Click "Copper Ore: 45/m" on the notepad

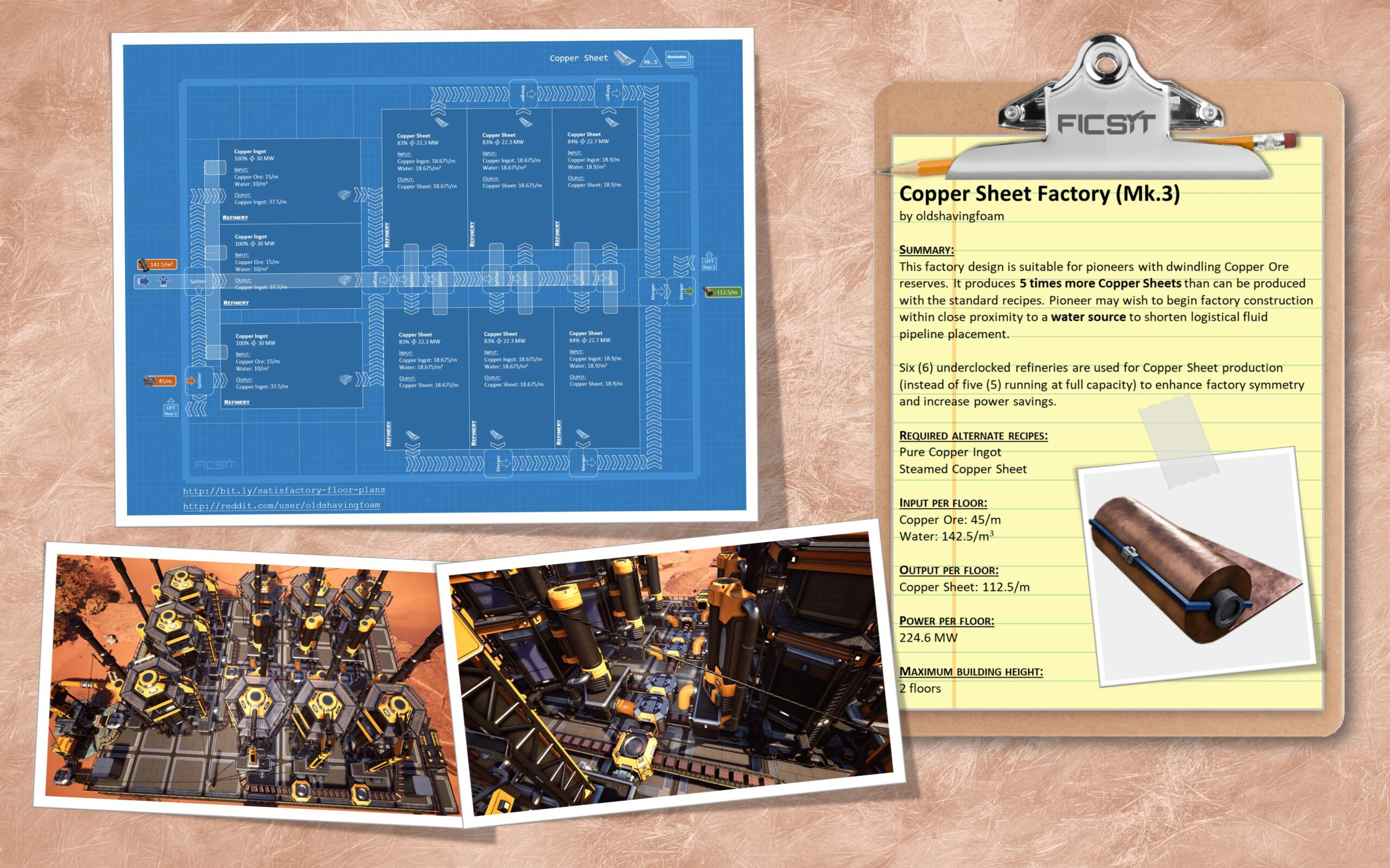(950, 520)
